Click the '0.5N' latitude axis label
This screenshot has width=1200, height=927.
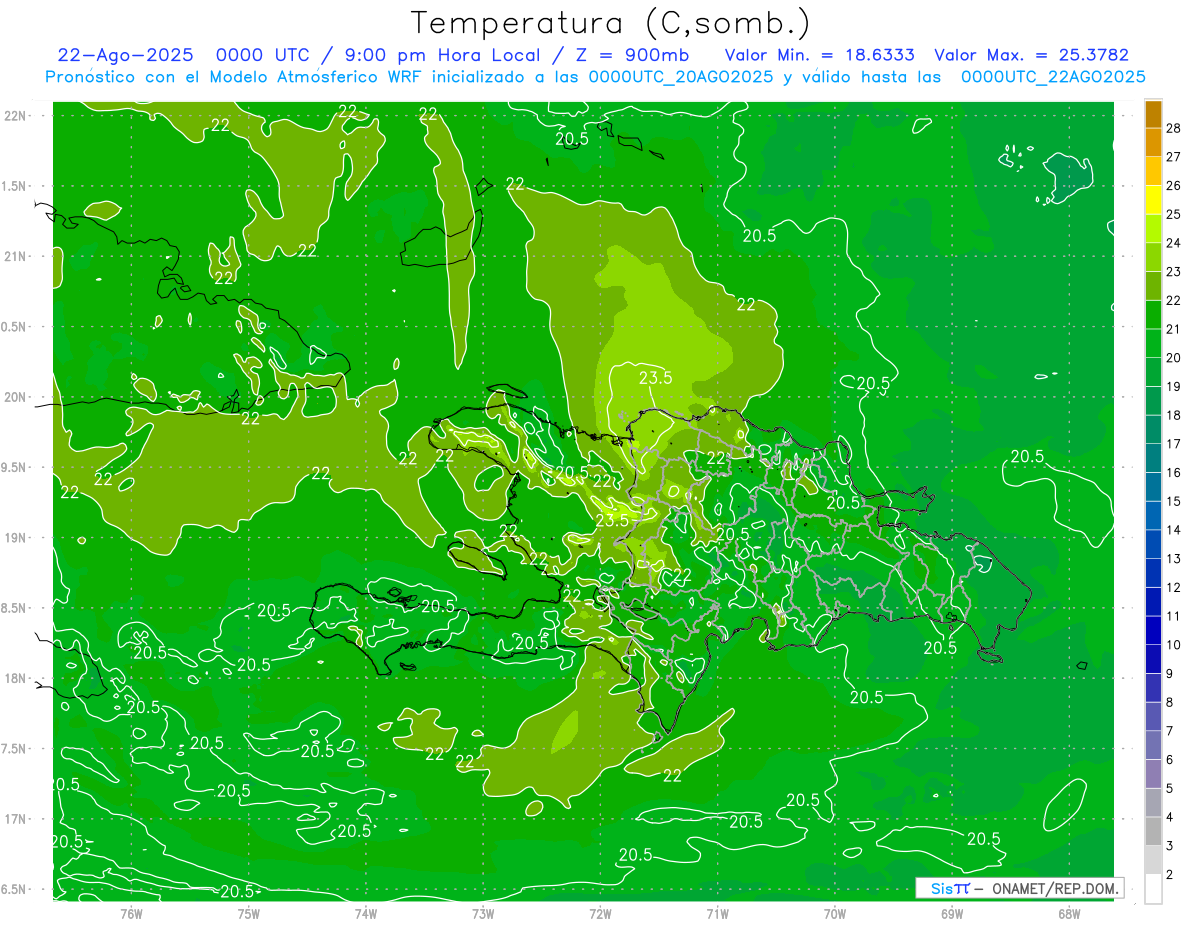[13, 327]
